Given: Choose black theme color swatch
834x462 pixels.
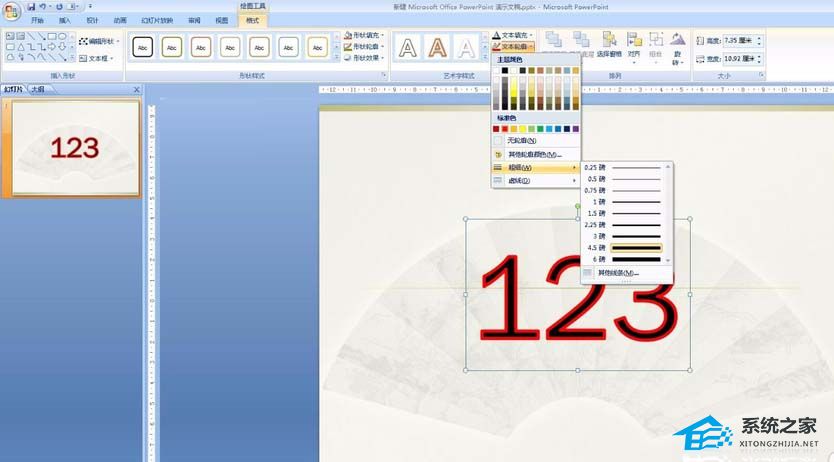Looking at the screenshot, I should (x=505, y=70).
